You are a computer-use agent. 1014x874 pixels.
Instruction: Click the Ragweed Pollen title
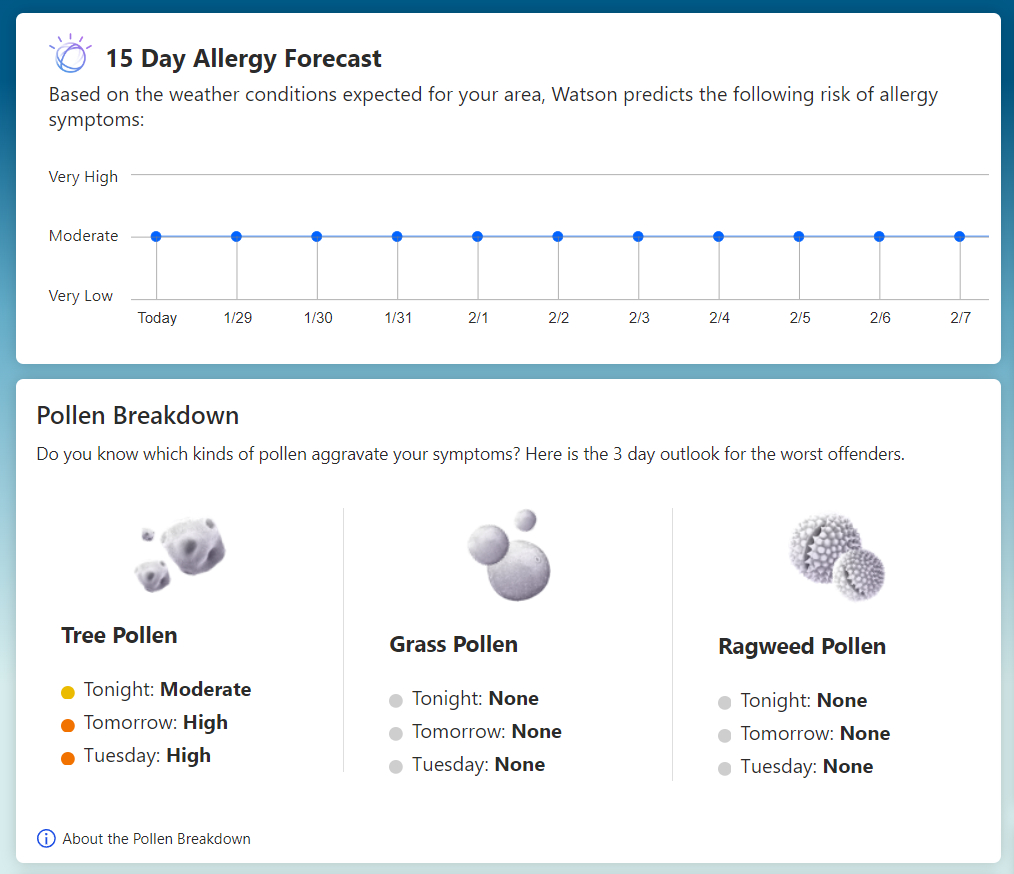802,646
